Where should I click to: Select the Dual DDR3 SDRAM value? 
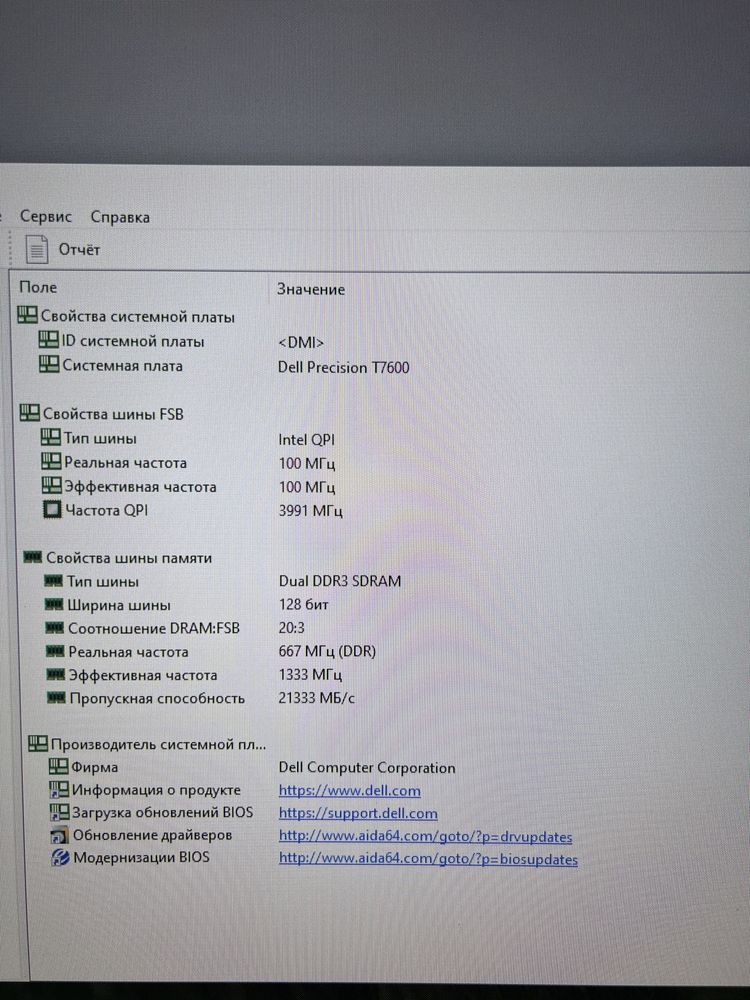(340, 581)
